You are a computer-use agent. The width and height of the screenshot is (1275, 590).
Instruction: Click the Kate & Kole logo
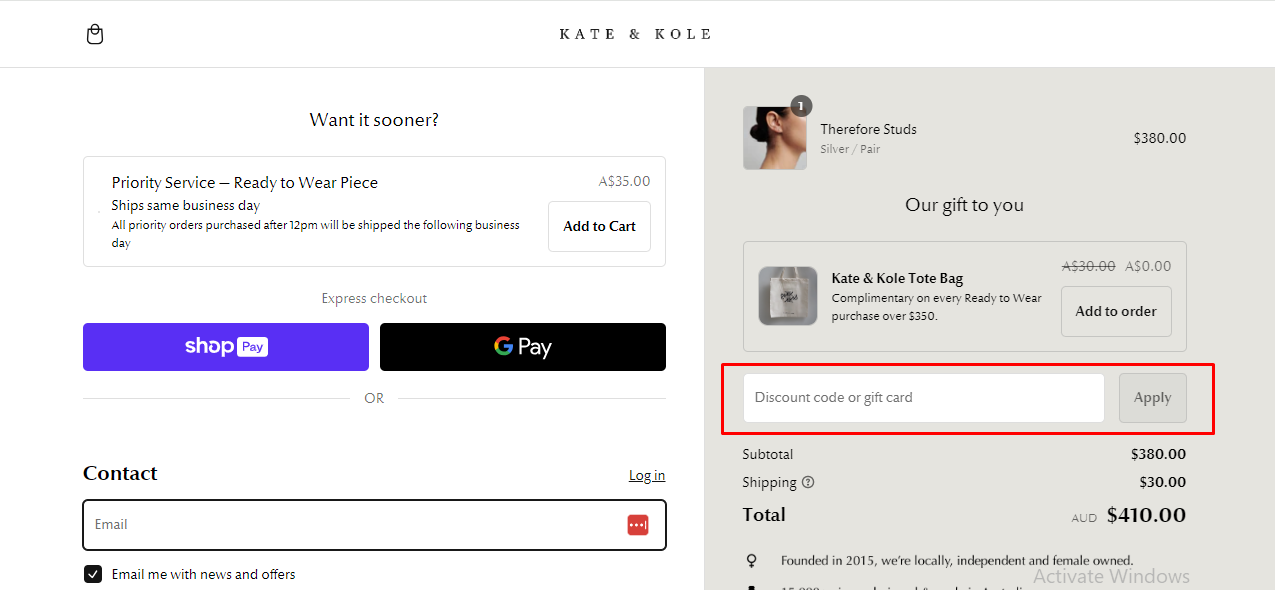636,34
